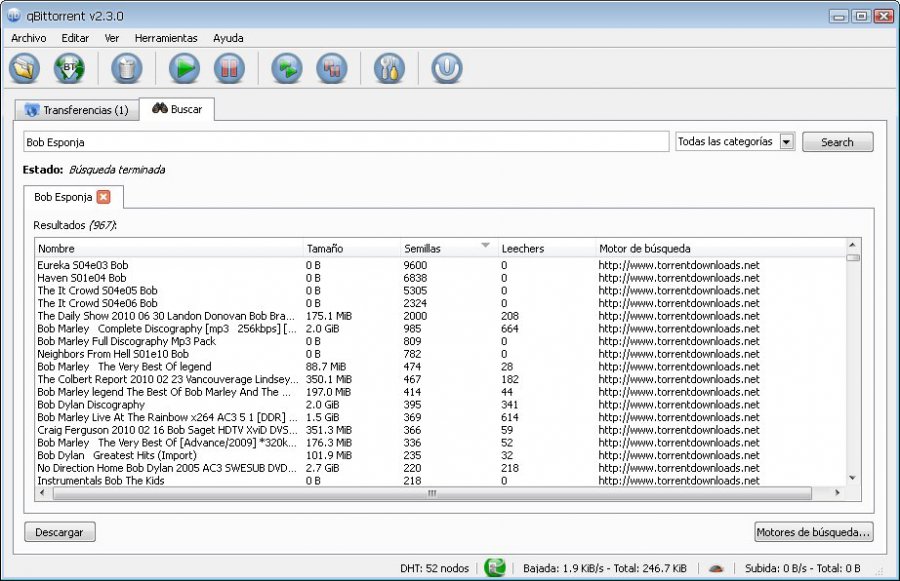
Task: Sort results by Nombre column header
Action: coord(168,249)
